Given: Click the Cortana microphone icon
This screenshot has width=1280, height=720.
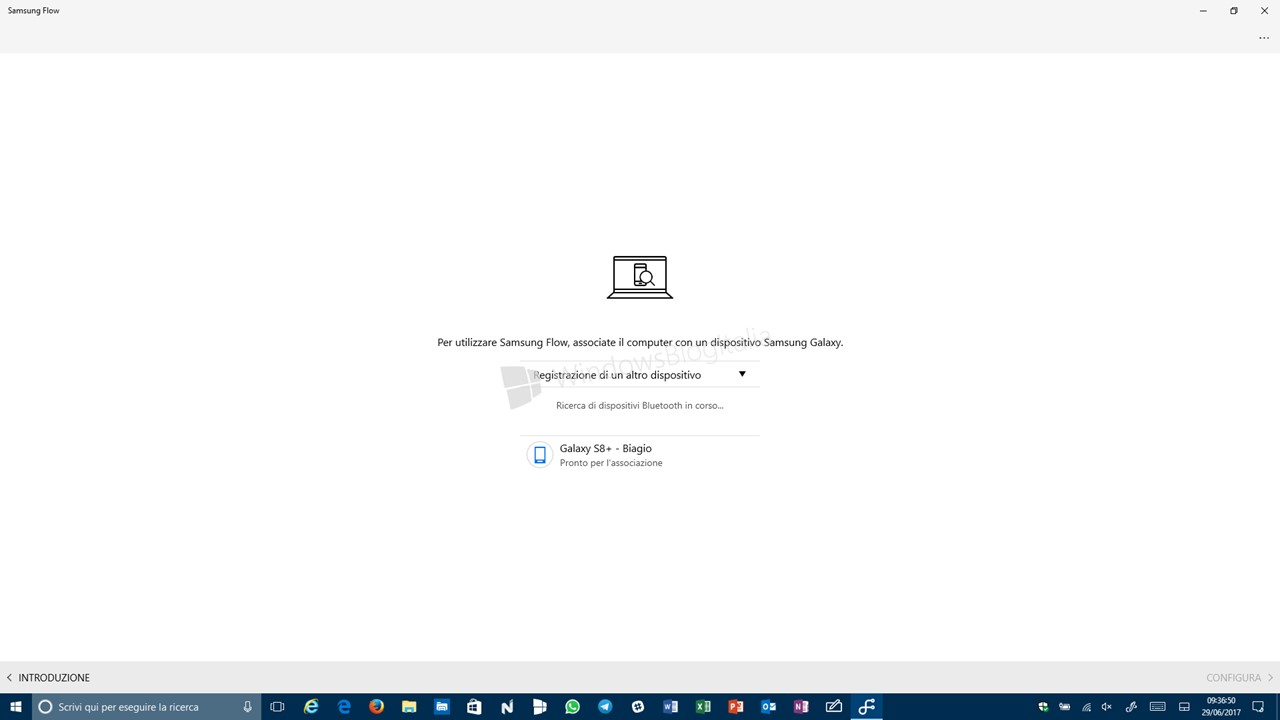Looking at the screenshot, I should point(247,706).
